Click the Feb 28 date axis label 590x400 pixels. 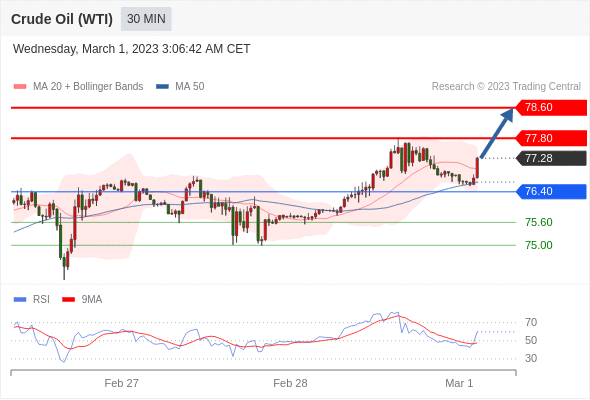(290, 383)
